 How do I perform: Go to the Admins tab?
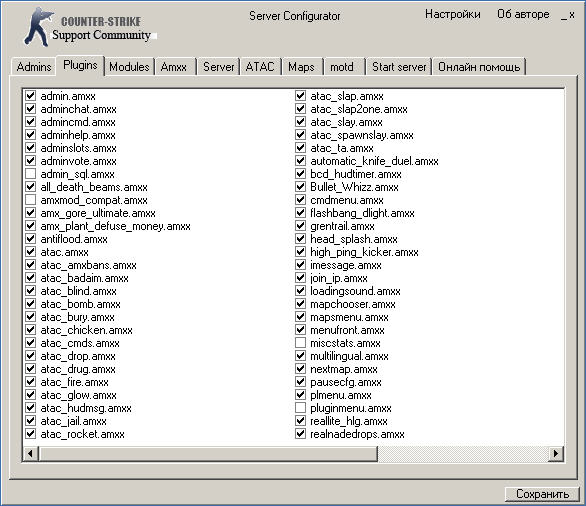pos(34,67)
